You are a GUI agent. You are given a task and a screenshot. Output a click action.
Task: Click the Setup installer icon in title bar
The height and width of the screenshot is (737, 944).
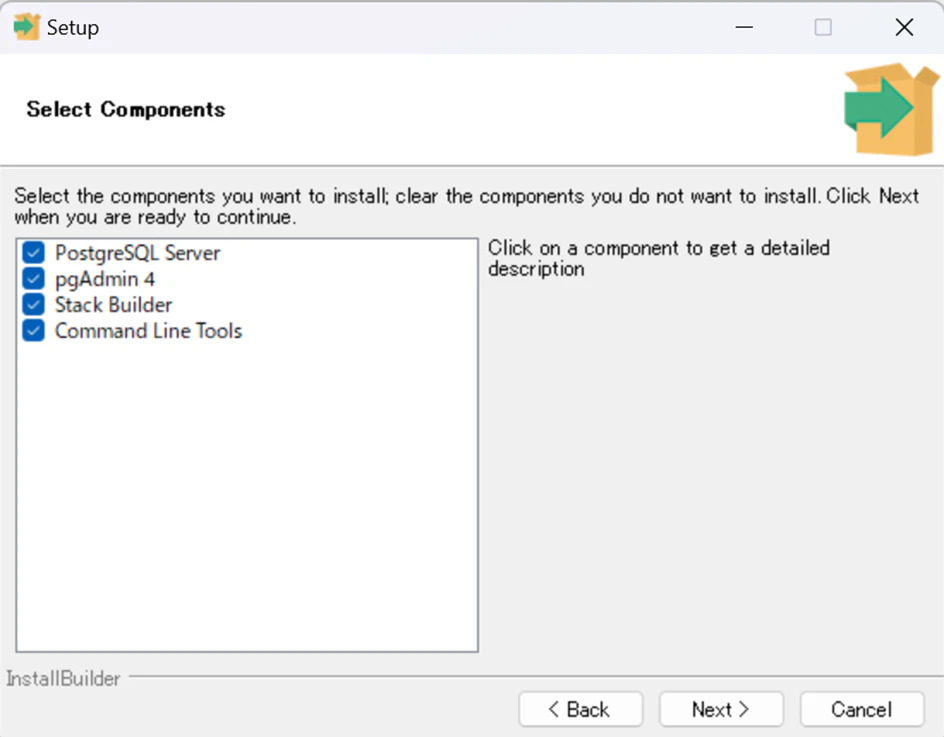click(x=26, y=26)
